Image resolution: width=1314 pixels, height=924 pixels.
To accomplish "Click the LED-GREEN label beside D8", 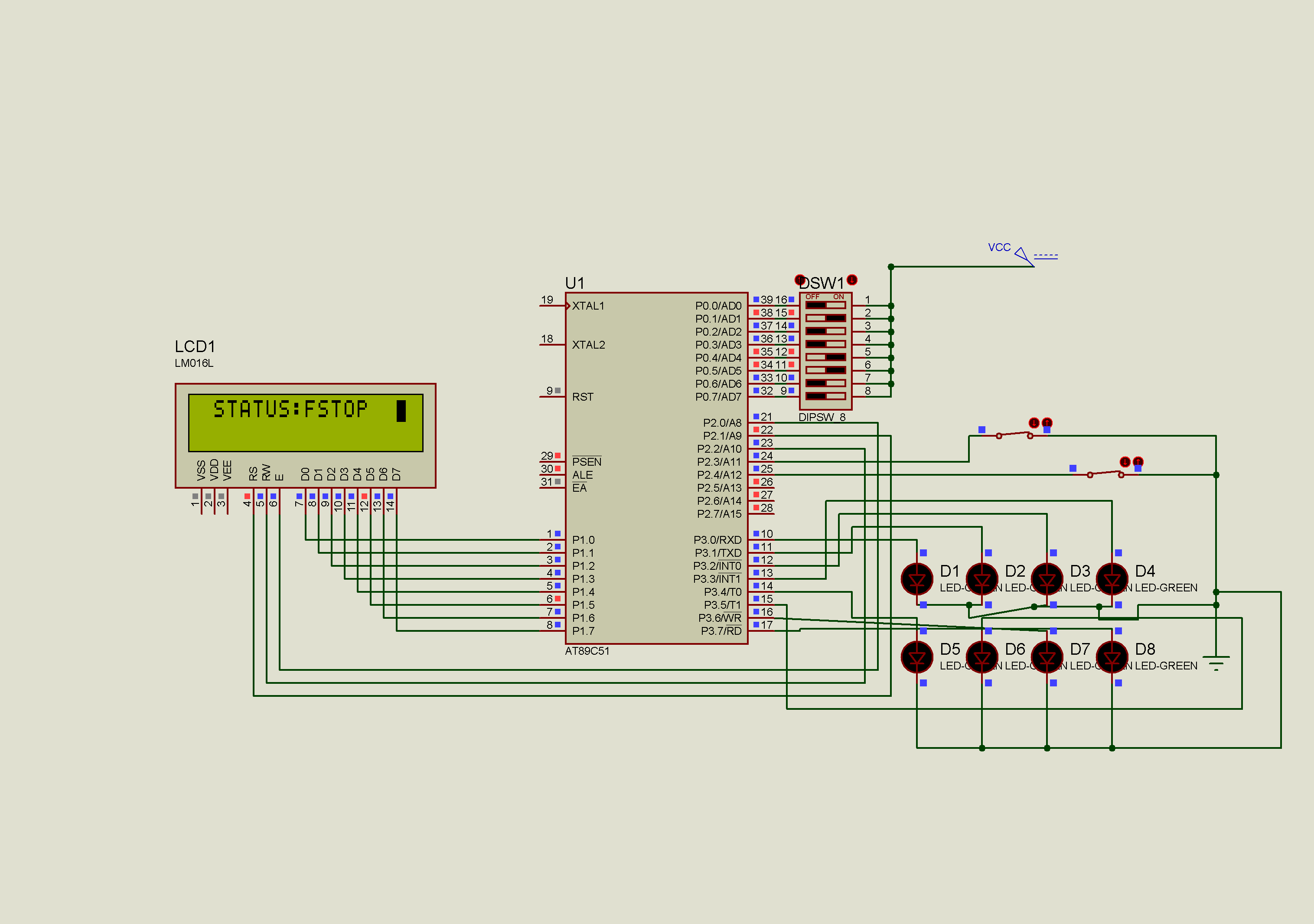I will pyautogui.click(x=1166, y=666).
